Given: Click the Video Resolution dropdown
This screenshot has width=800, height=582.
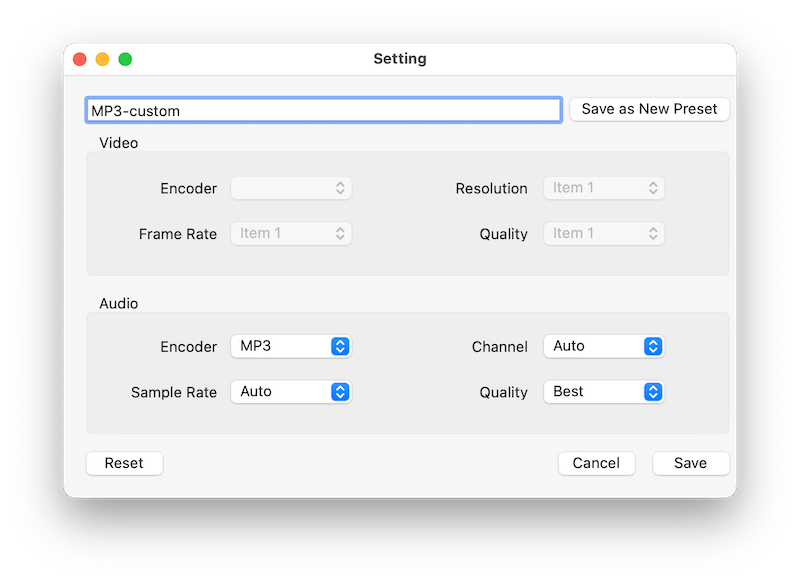Looking at the screenshot, I should (x=603, y=188).
